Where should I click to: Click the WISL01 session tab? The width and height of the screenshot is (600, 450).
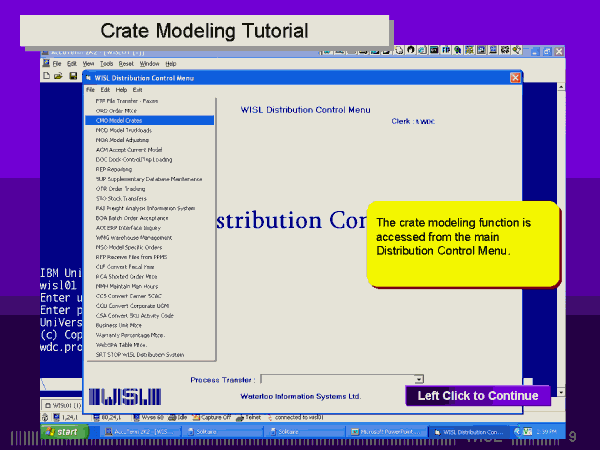(x=56, y=405)
